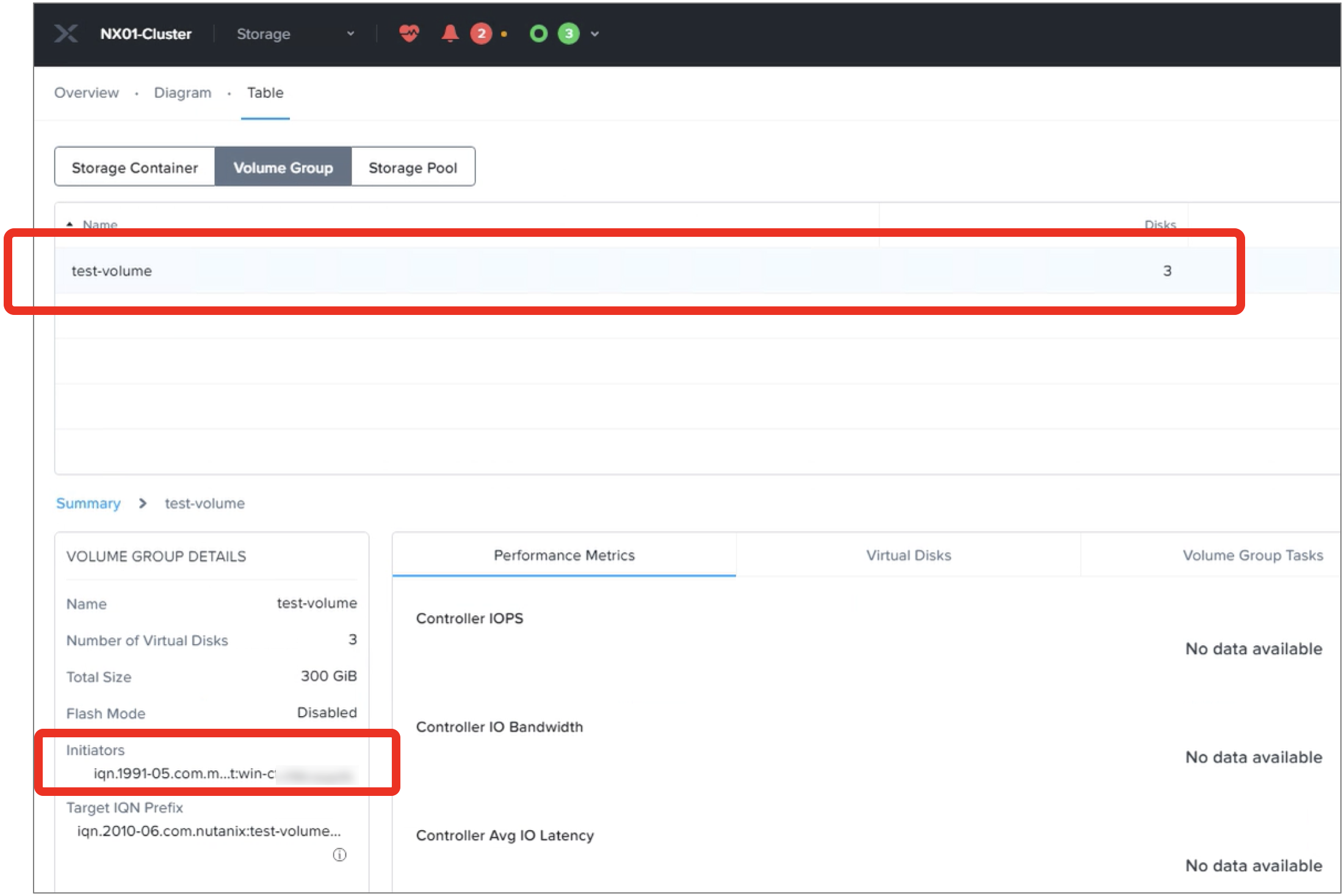
Task: Click the breadcrumb arrow after Summary
Action: (x=143, y=504)
